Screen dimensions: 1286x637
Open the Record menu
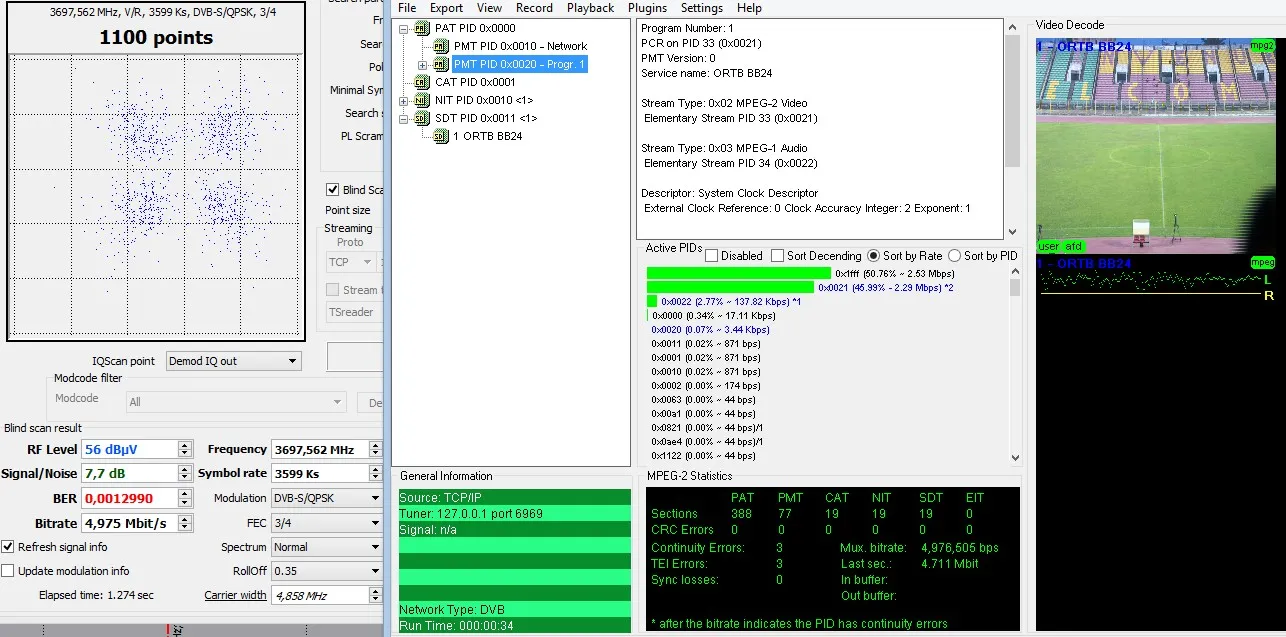tap(534, 8)
